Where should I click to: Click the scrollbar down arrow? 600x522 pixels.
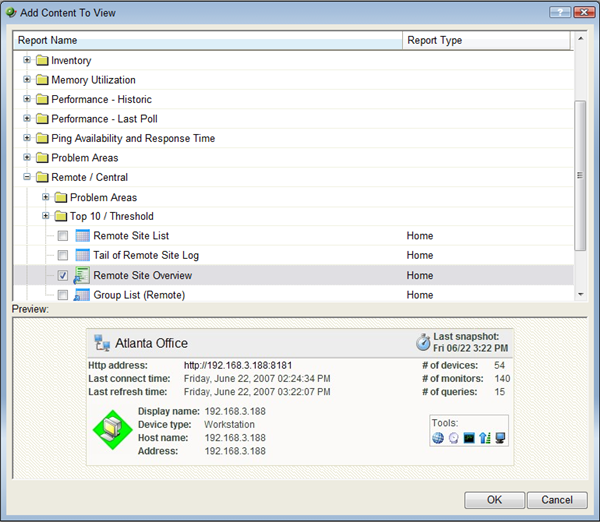pyautogui.click(x=580, y=294)
